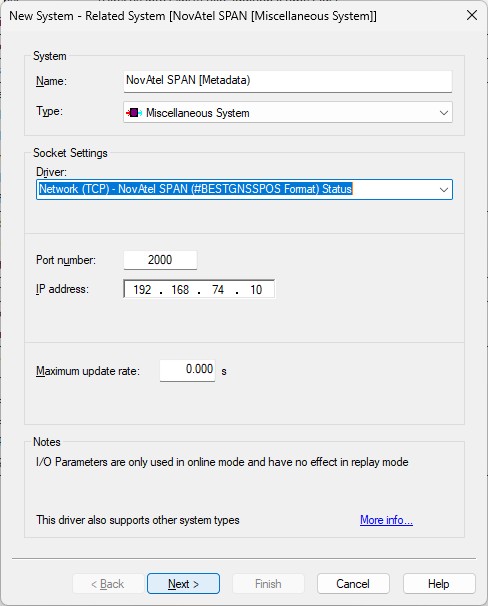Image resolution: width=488 pixels, height=606 pixels.
Task: Select the highlighted Network (TCP) driver text
Action: tap(196, 189)
